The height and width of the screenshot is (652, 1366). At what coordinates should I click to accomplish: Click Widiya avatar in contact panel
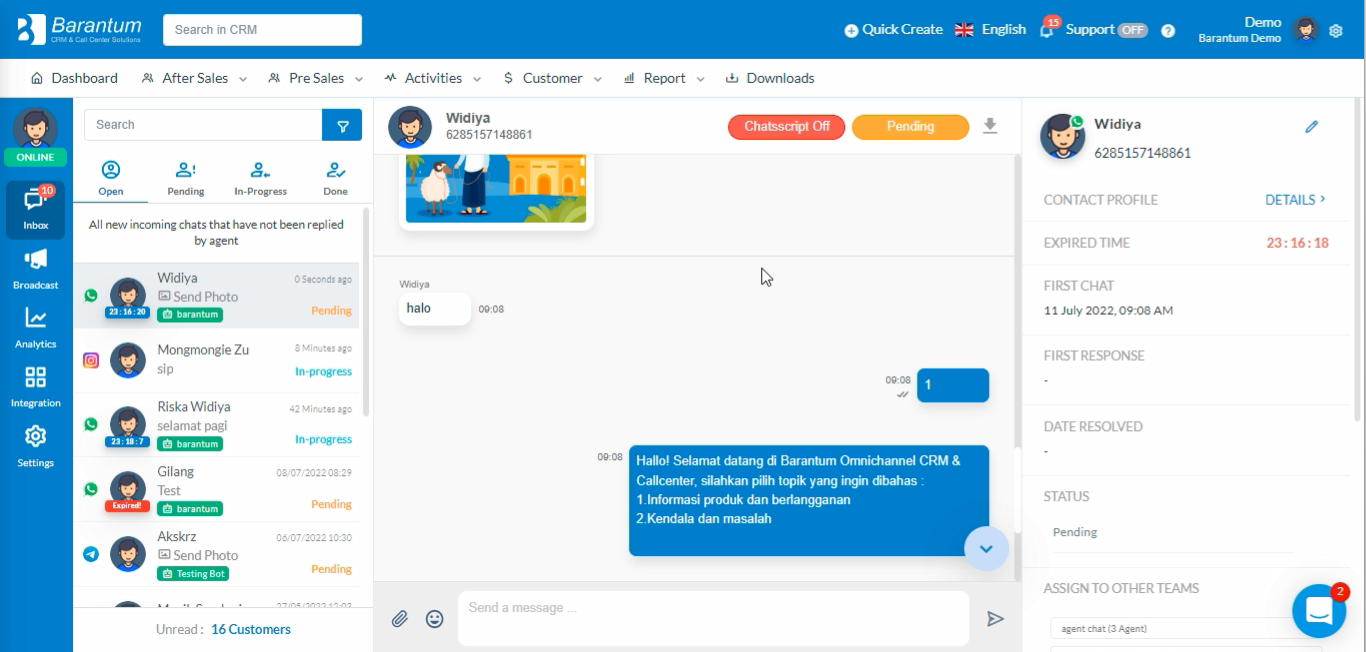click(x=1062, y=137)
